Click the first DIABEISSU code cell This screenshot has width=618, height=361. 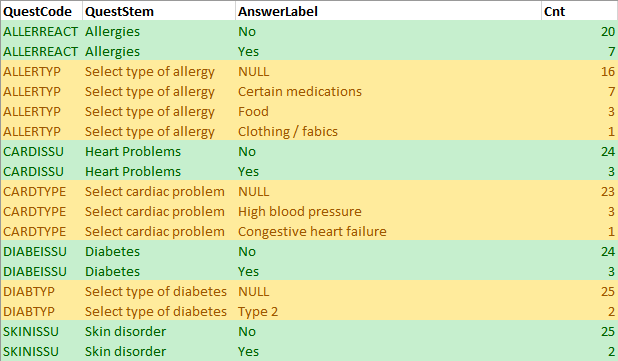click(x=41, y=251)
